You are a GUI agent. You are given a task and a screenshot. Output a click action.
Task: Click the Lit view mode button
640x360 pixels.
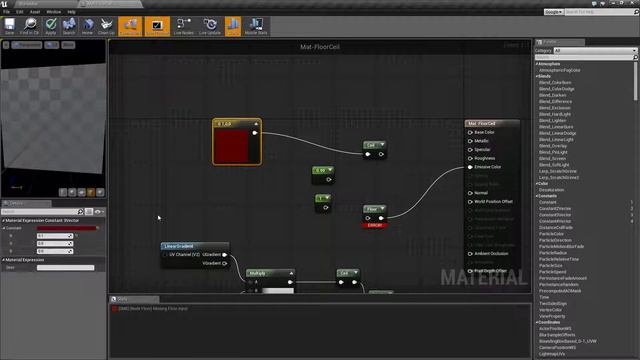[x=52, y=45]
